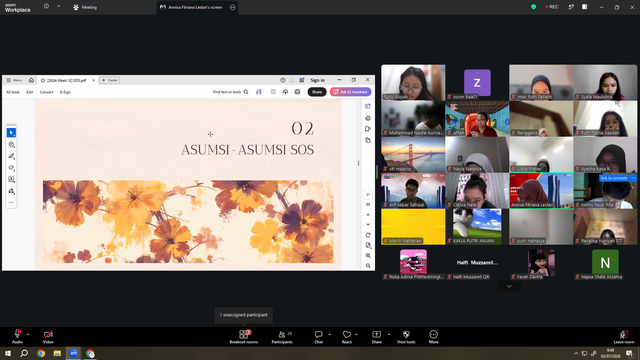
Task: Open Breakout rooms
Action: 244,336
